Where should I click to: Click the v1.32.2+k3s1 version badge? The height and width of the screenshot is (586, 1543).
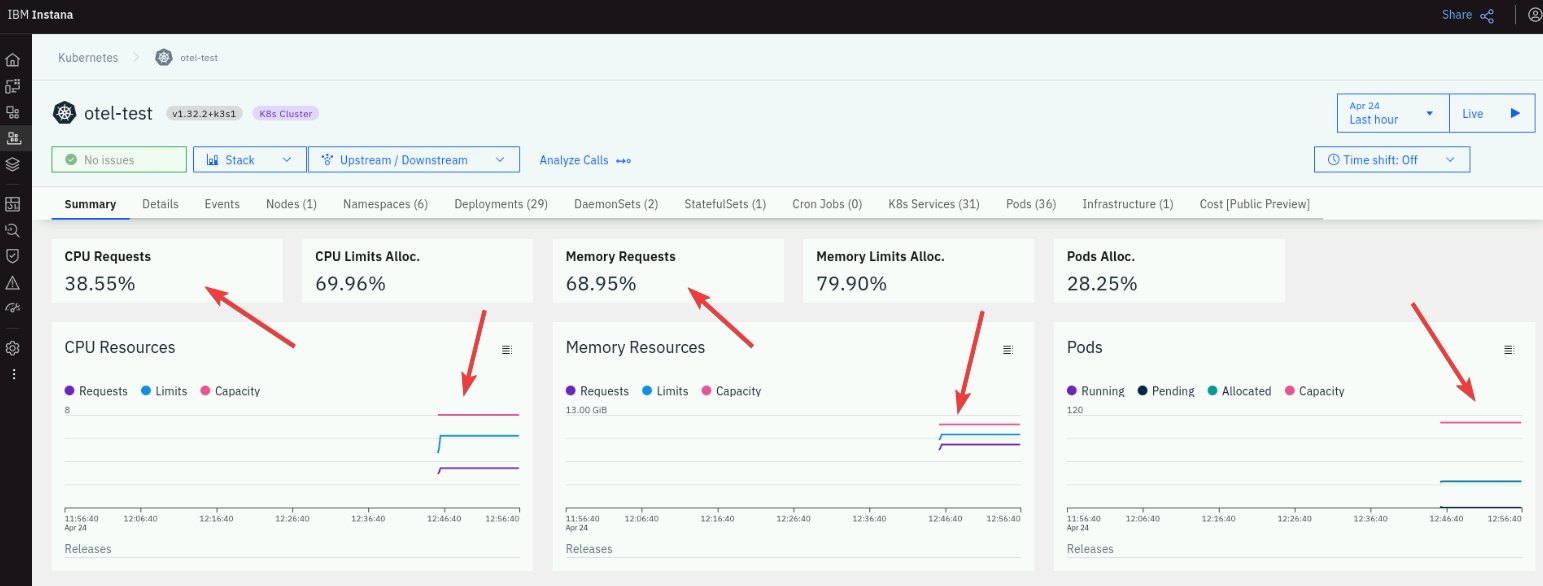[x=204, y=114]
